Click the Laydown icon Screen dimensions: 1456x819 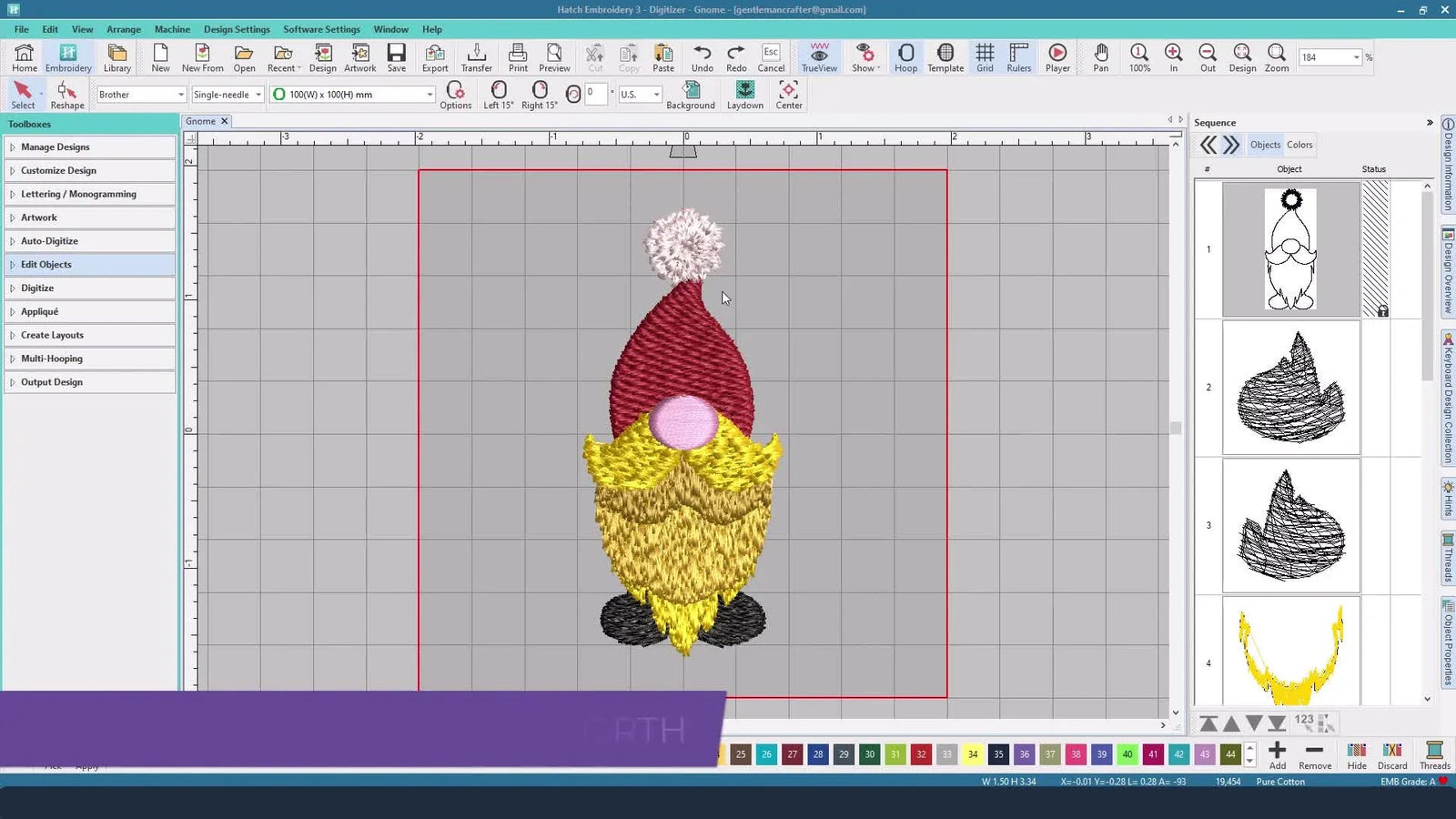coord(744,94)
